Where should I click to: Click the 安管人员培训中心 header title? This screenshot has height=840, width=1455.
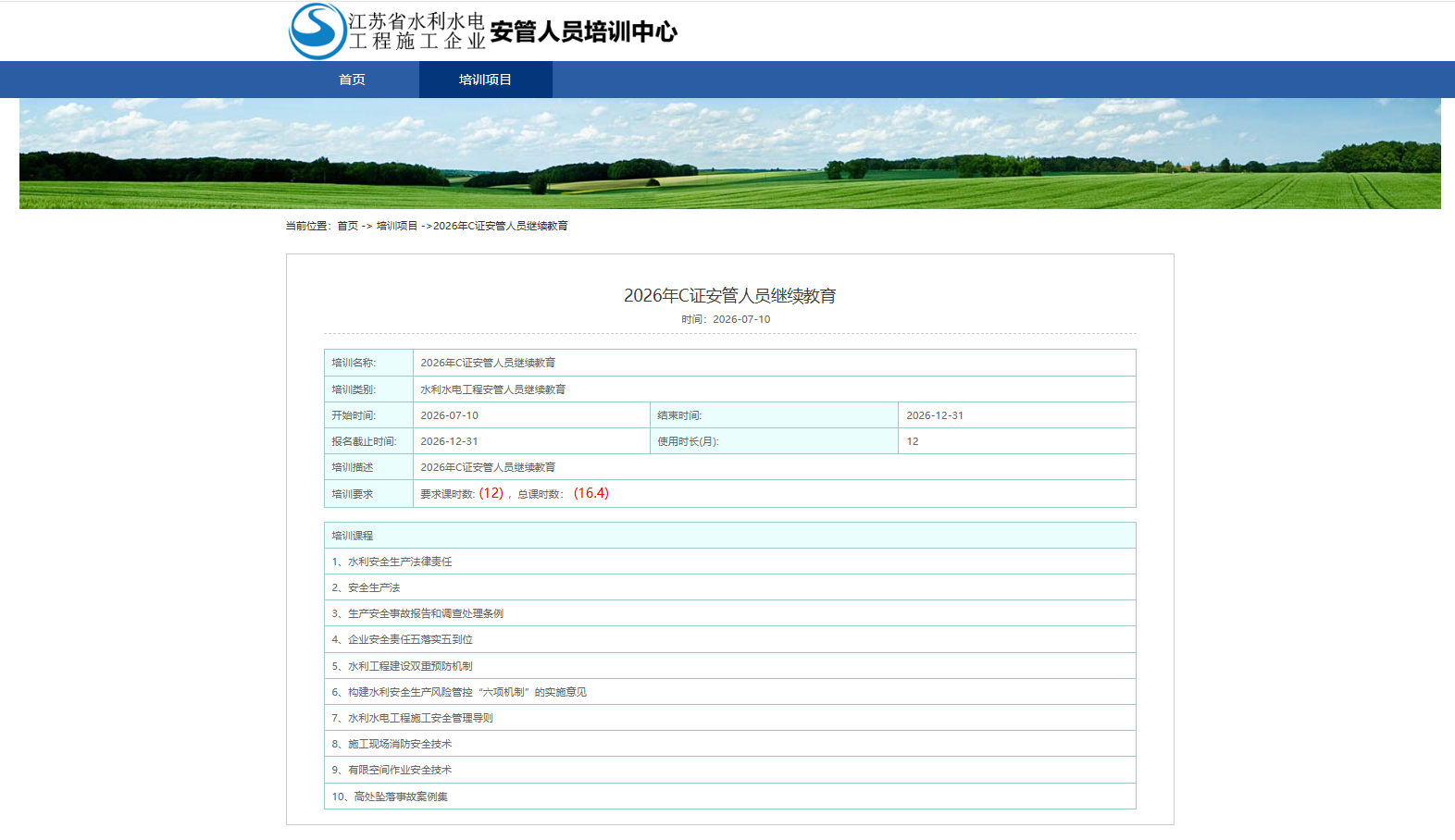point(583,31)
